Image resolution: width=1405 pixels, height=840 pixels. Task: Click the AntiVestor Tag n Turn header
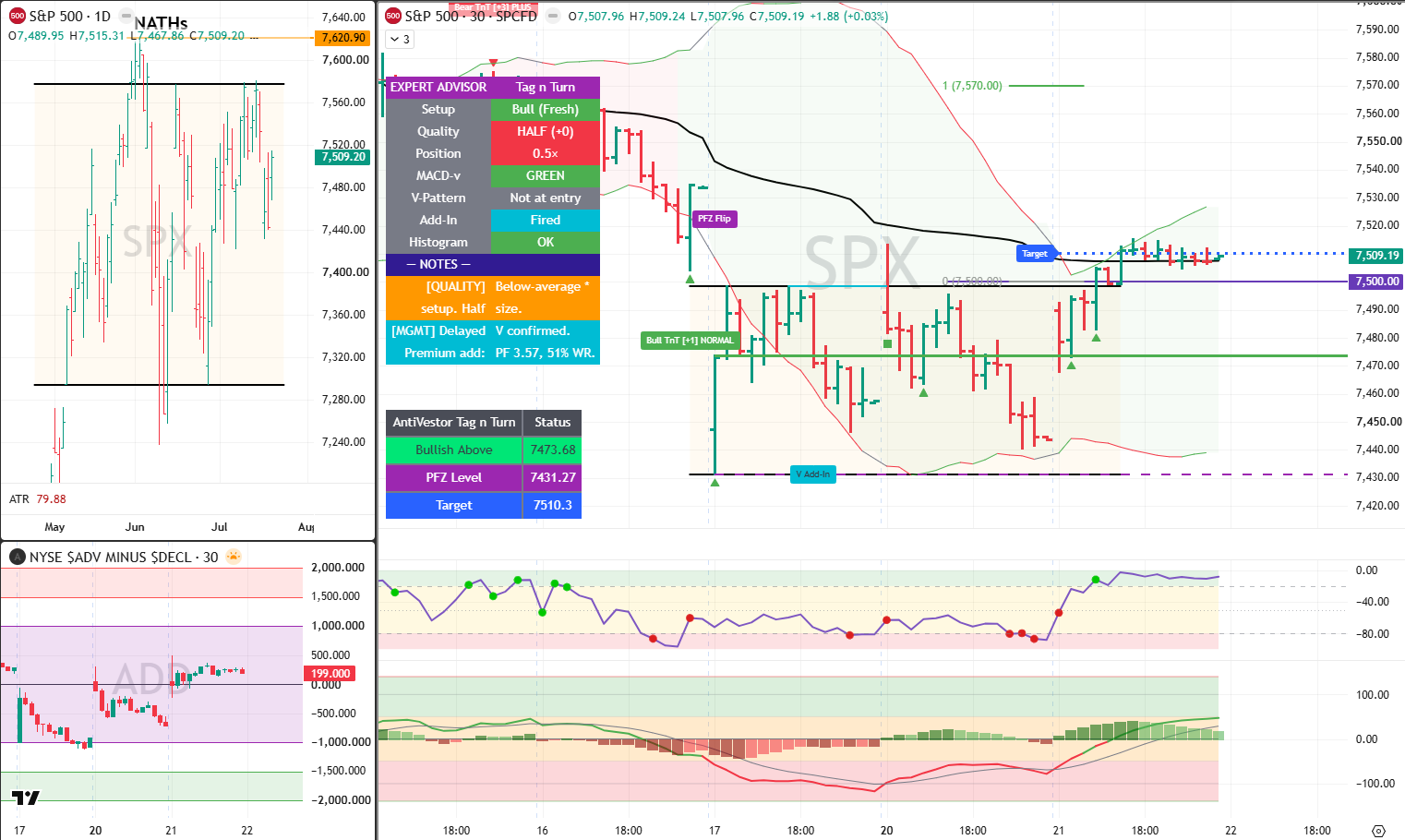pyautogui.click(x=454, y=422)
